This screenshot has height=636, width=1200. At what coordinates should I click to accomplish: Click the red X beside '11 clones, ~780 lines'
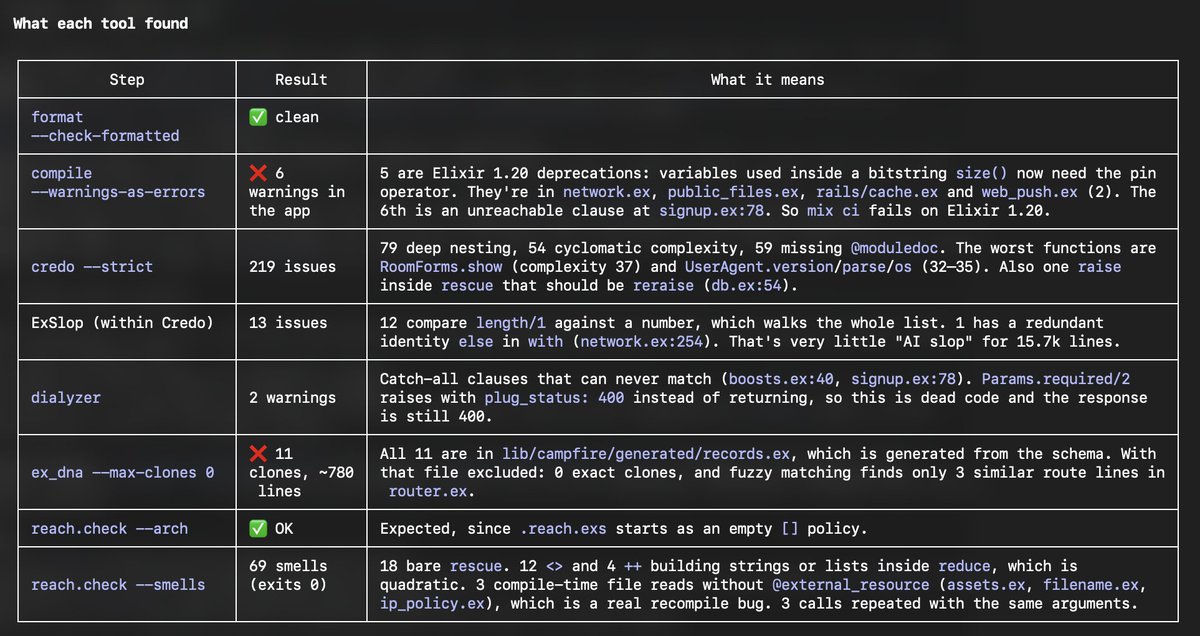click(258, 453)
